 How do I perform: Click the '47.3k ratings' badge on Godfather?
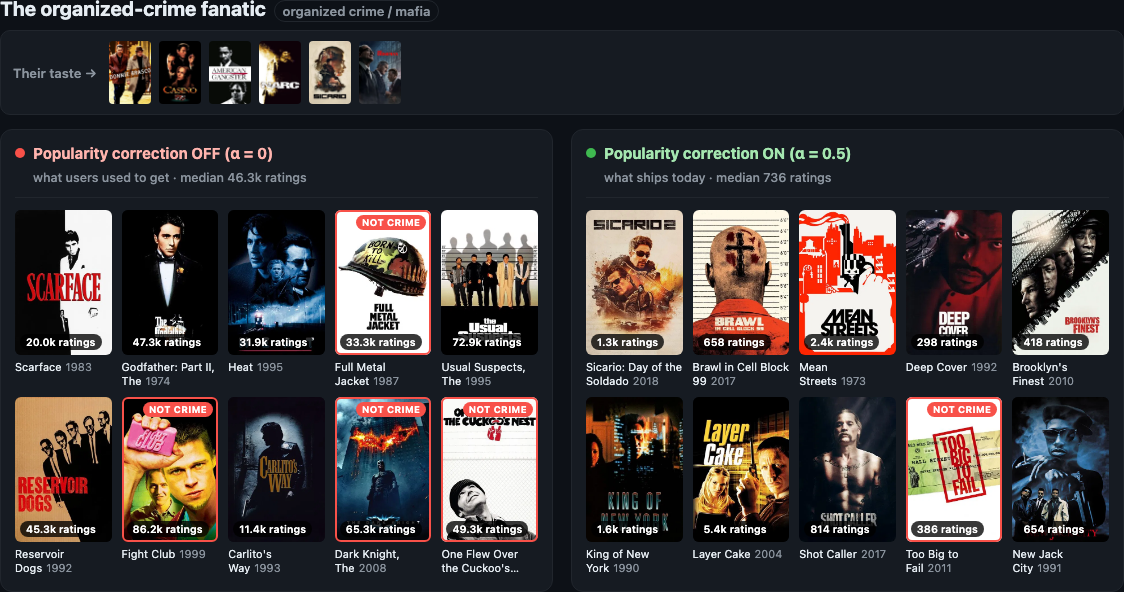[167, 343]
